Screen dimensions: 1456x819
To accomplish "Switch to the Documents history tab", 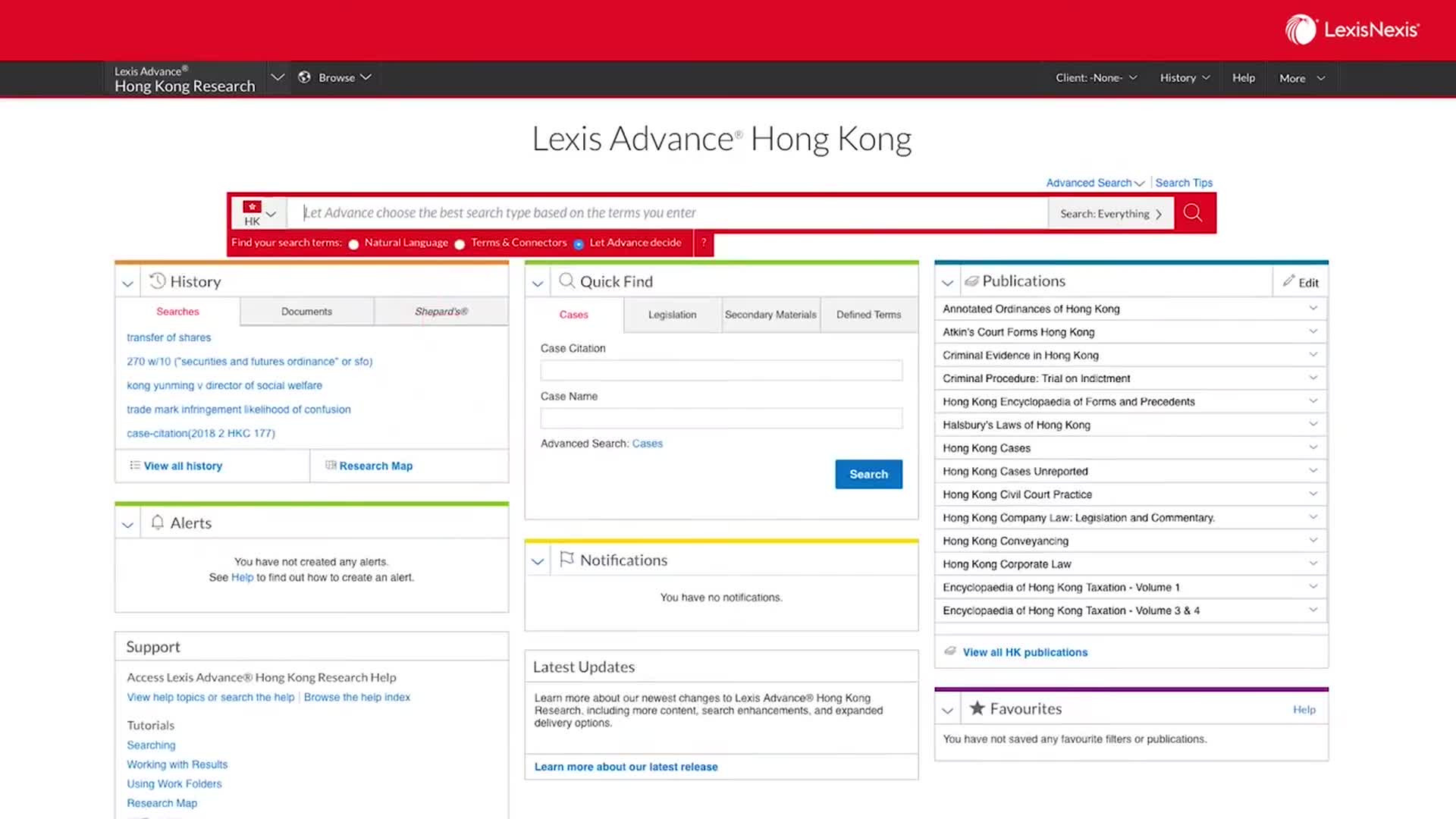I will 306,312.
